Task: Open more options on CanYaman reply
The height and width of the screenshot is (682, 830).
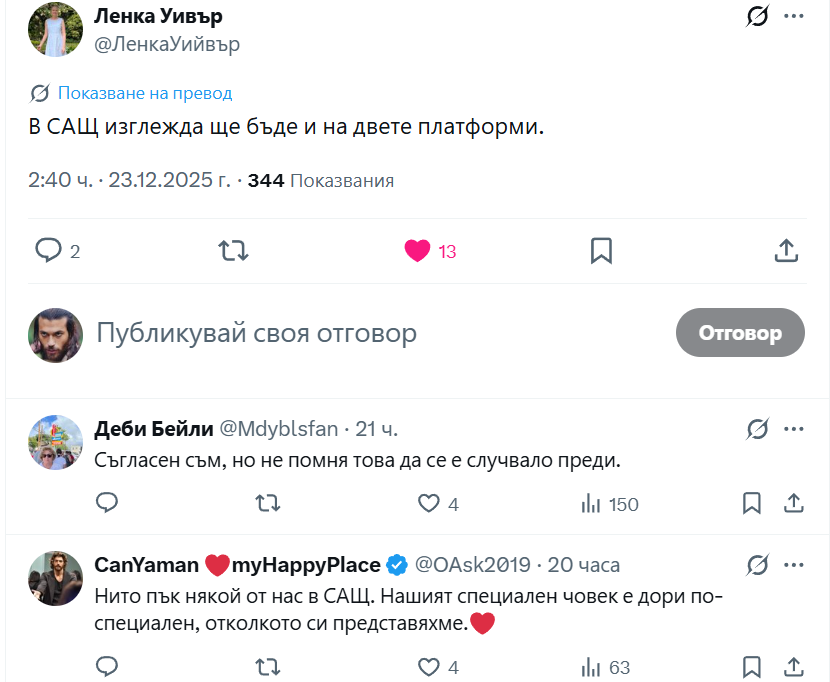Action: 794,564
